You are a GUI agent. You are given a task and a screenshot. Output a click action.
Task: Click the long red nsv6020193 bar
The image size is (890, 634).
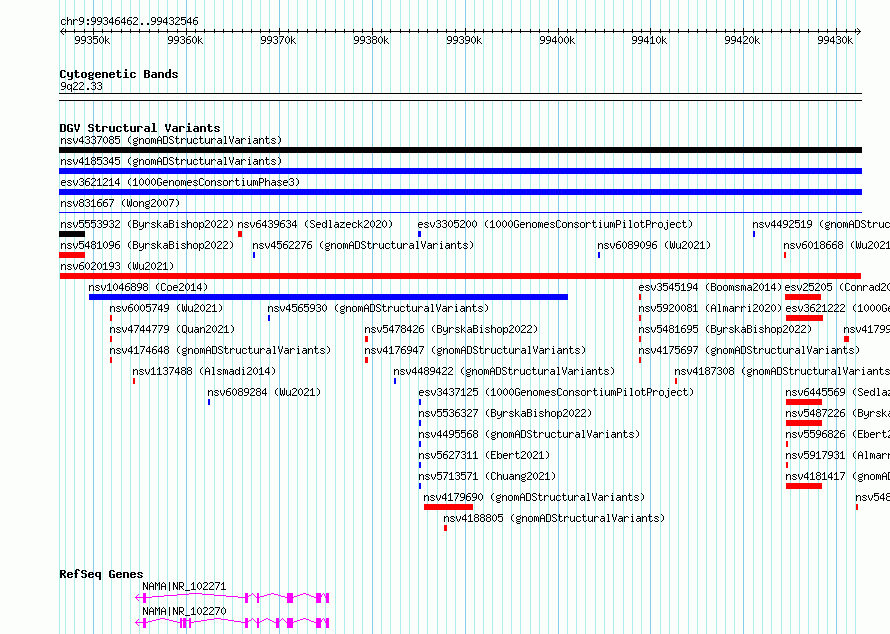click(460, 276)
